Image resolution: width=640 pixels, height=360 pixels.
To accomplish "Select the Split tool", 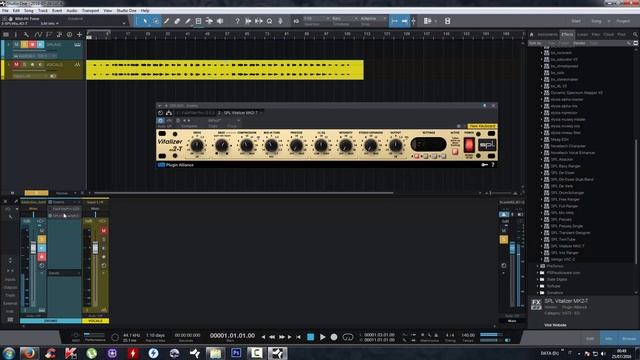I will tap(167, 21).
